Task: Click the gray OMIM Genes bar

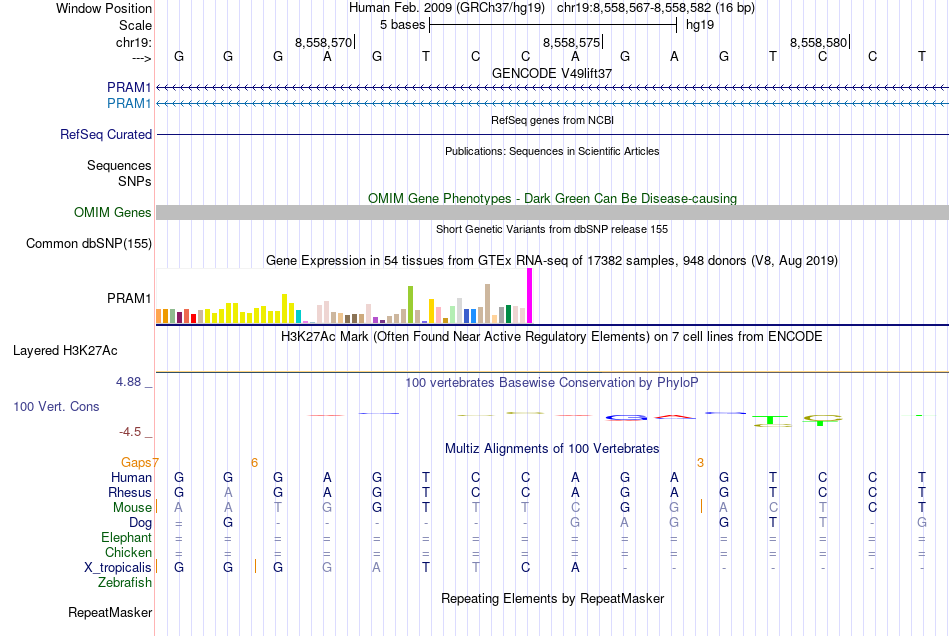Action: click(553, 213)
